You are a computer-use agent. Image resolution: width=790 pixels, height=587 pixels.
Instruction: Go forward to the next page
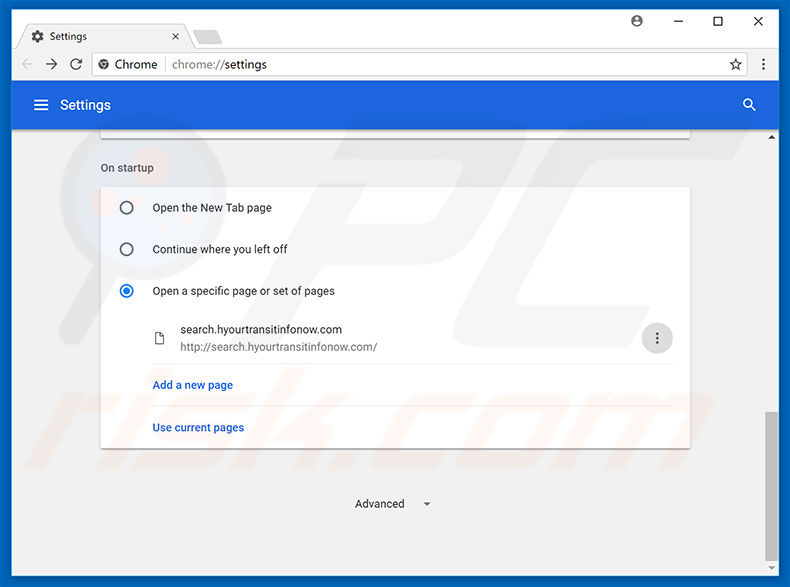coord(52,64)
